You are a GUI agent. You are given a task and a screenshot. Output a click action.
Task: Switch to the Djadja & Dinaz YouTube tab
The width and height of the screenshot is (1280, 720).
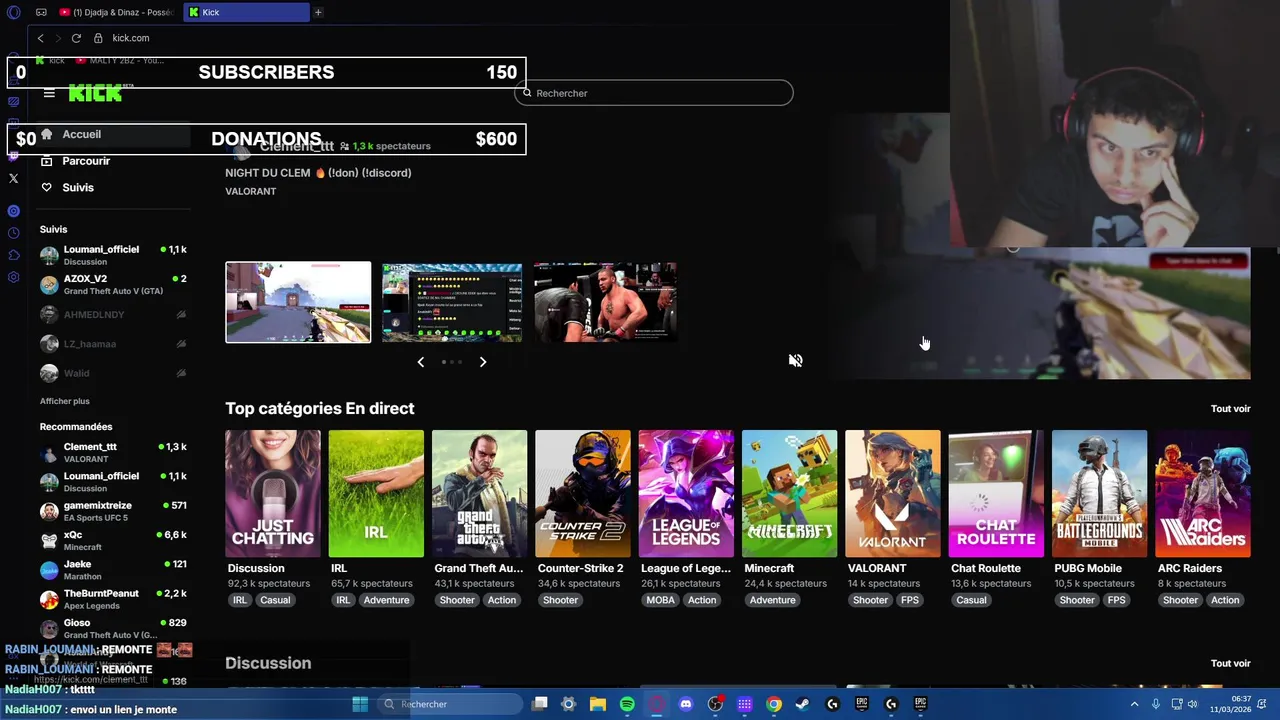tap(117, 12)
